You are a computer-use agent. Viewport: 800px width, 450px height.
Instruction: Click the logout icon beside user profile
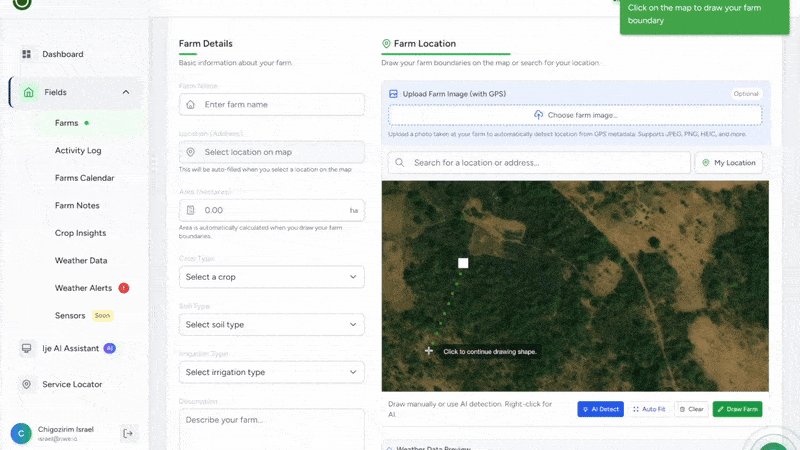pos(128,433)
